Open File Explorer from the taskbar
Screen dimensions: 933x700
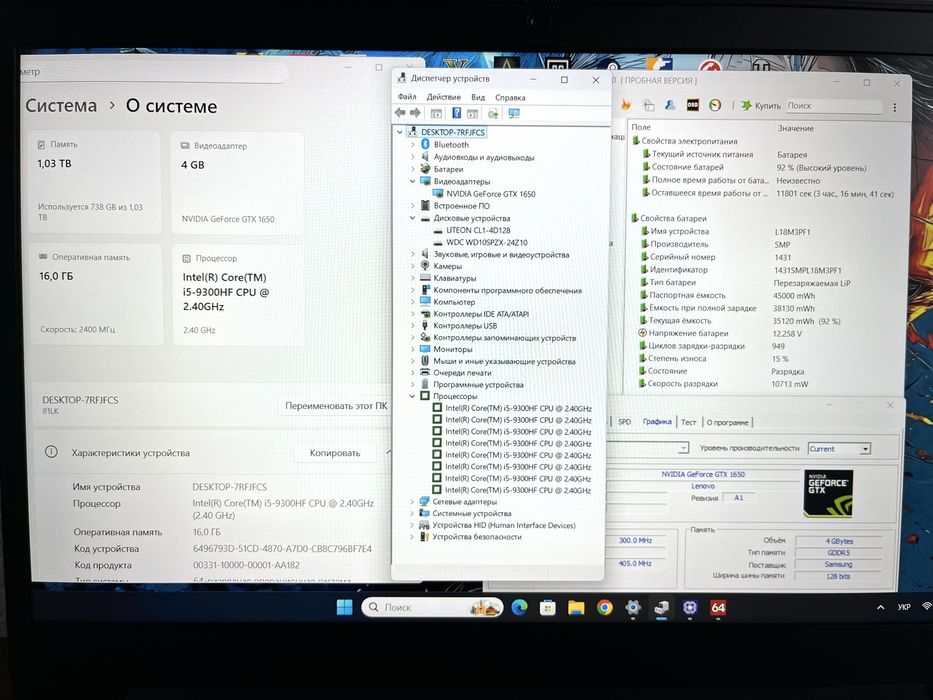tap(576, 608)
